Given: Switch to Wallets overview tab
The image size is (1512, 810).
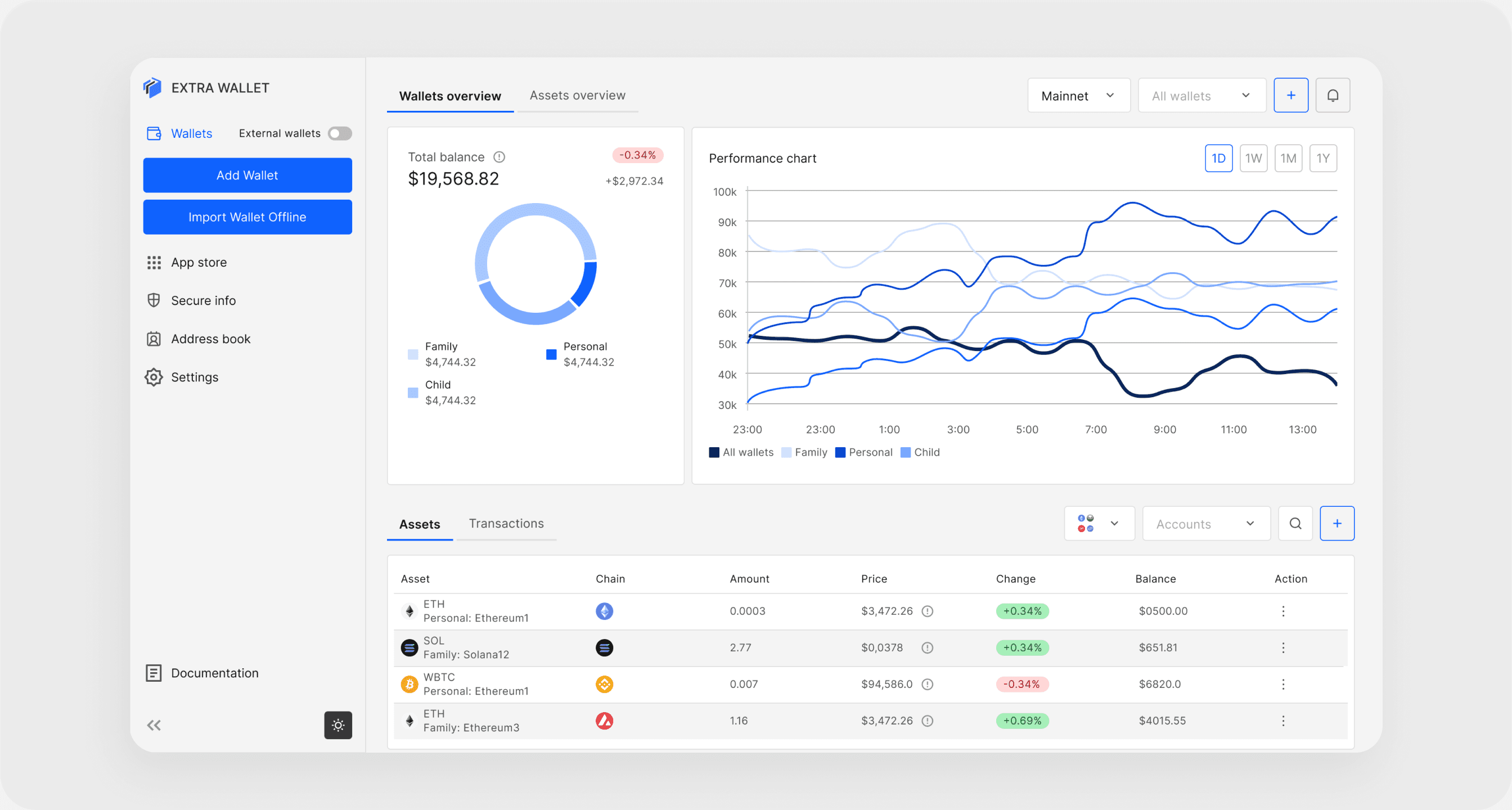Looking at the screenshot, I should [x=449, y=96].
